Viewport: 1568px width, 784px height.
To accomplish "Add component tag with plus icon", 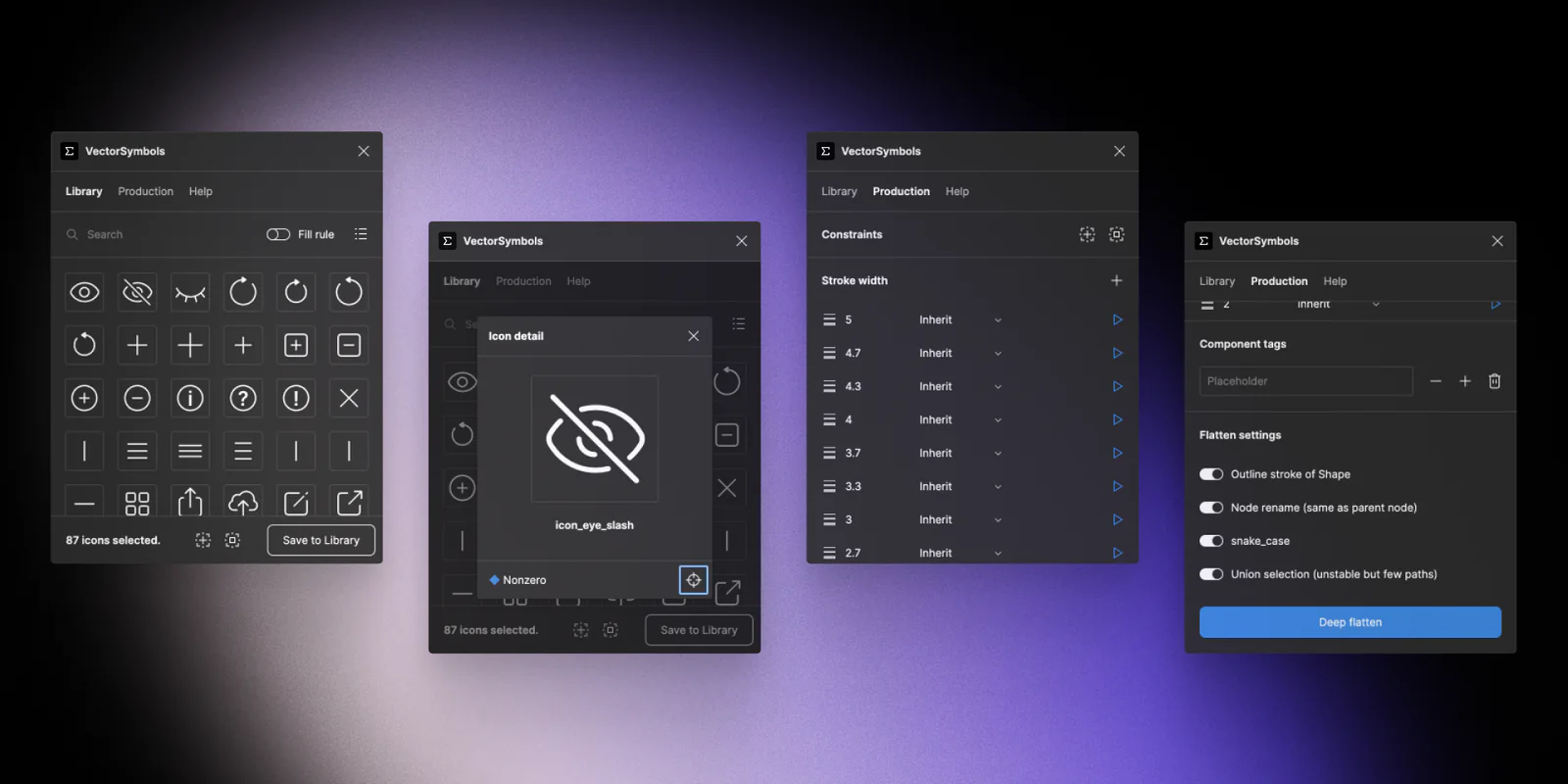I will (1465, 381).
